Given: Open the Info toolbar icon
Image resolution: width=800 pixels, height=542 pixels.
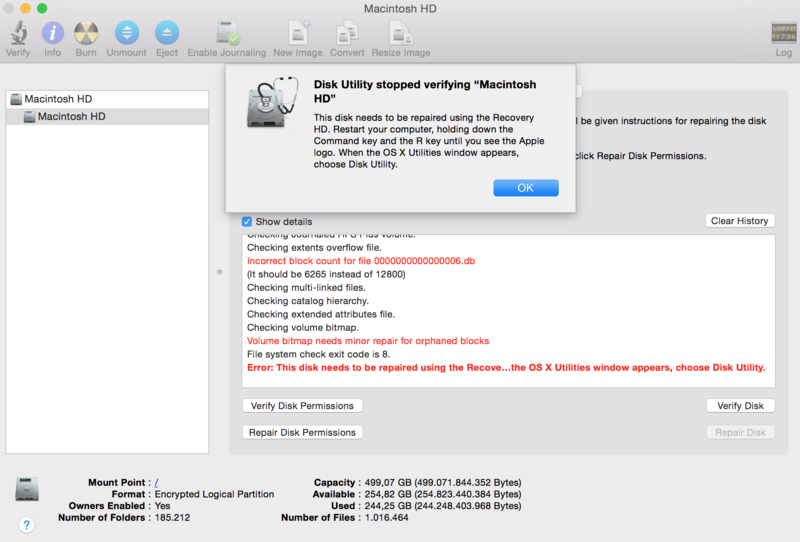Looking at the screenshot, I should (53, 33).
